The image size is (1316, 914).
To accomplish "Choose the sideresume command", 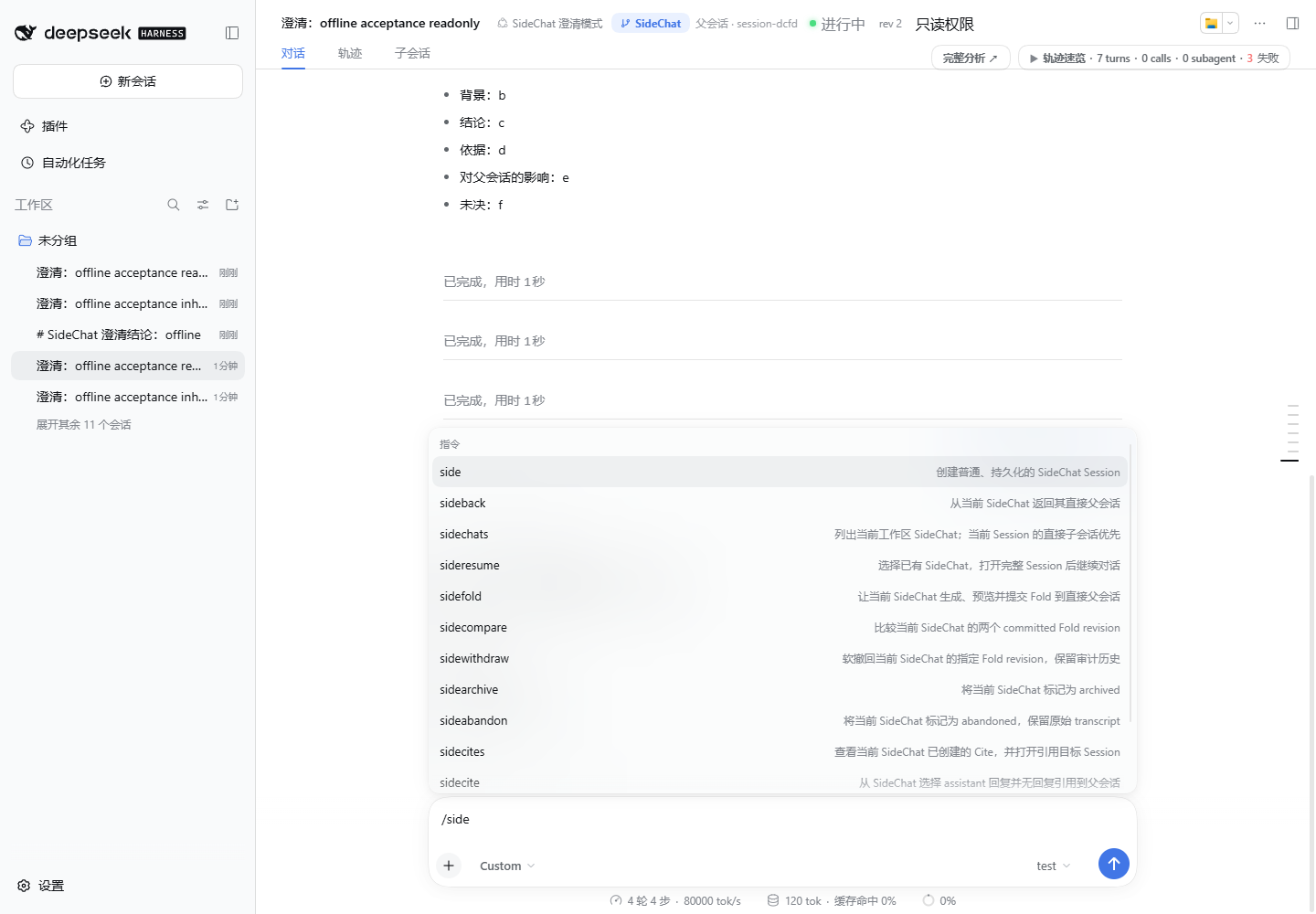I will click(780, 566).
